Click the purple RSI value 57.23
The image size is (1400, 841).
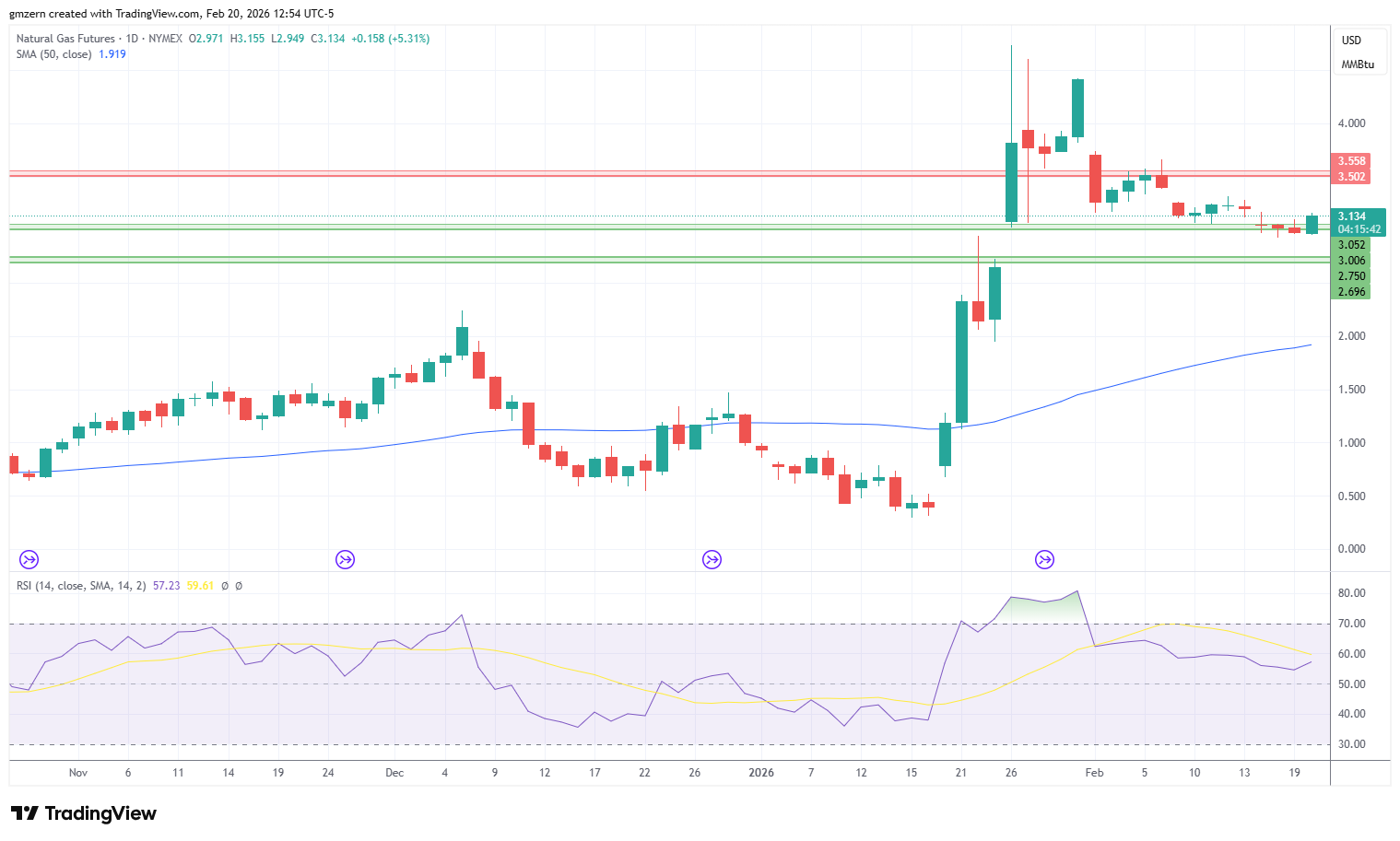click(167, 586)
